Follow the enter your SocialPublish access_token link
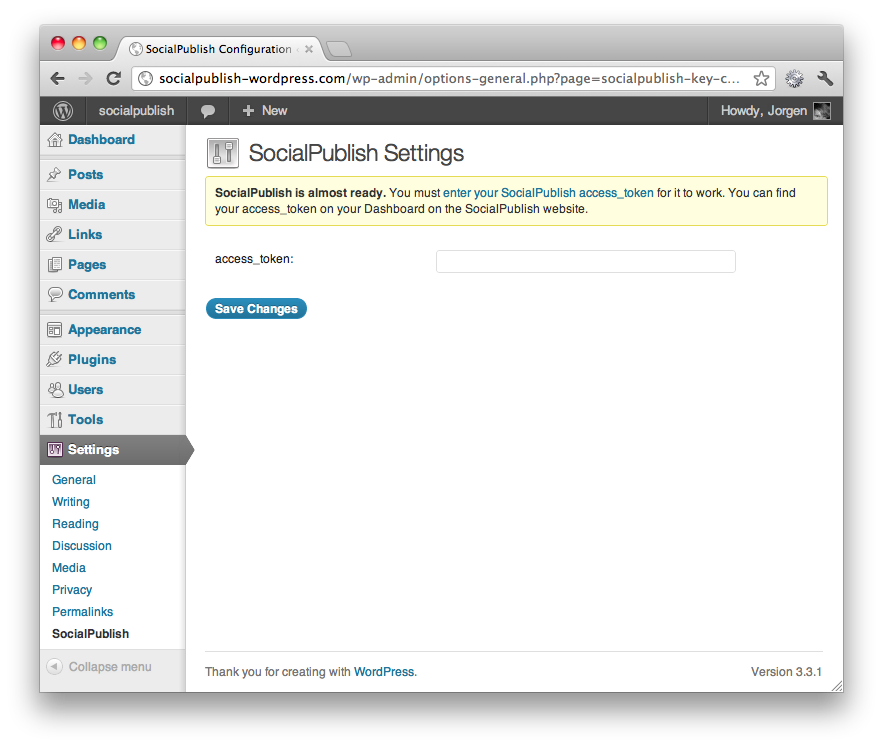The height and width of the screenshot is (747, 883). tap(548, 193)
